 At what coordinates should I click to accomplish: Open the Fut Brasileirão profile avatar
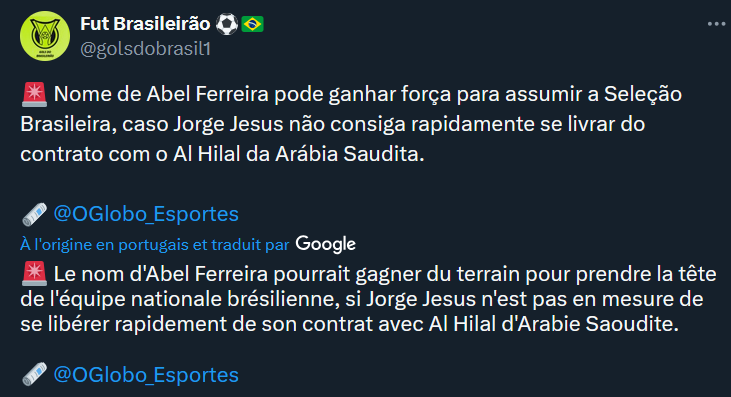[45, 36]
